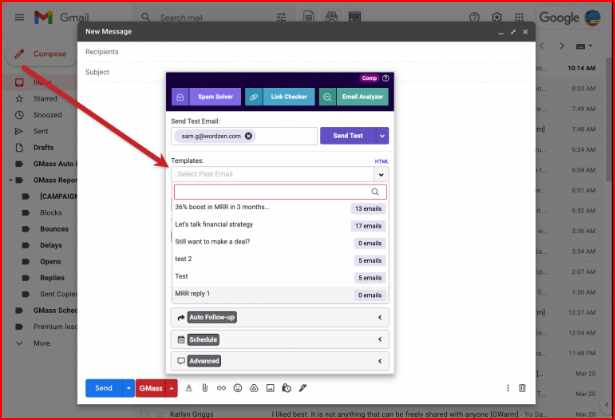Open Gmail main menu hamburger icon
The image size is (615, 420).
[x=19, y=17]
